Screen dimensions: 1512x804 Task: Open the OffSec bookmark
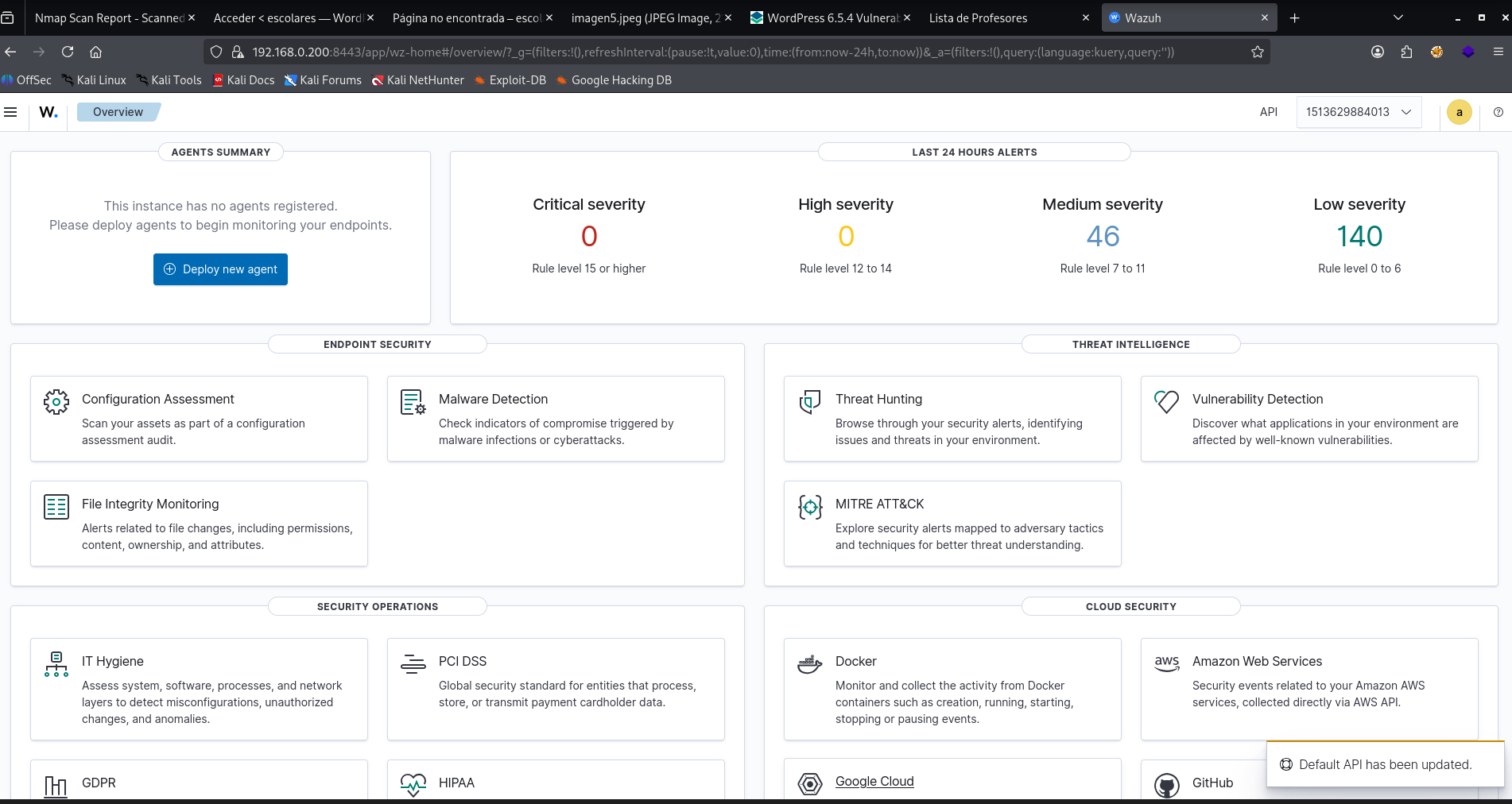[x=26, y=79]
